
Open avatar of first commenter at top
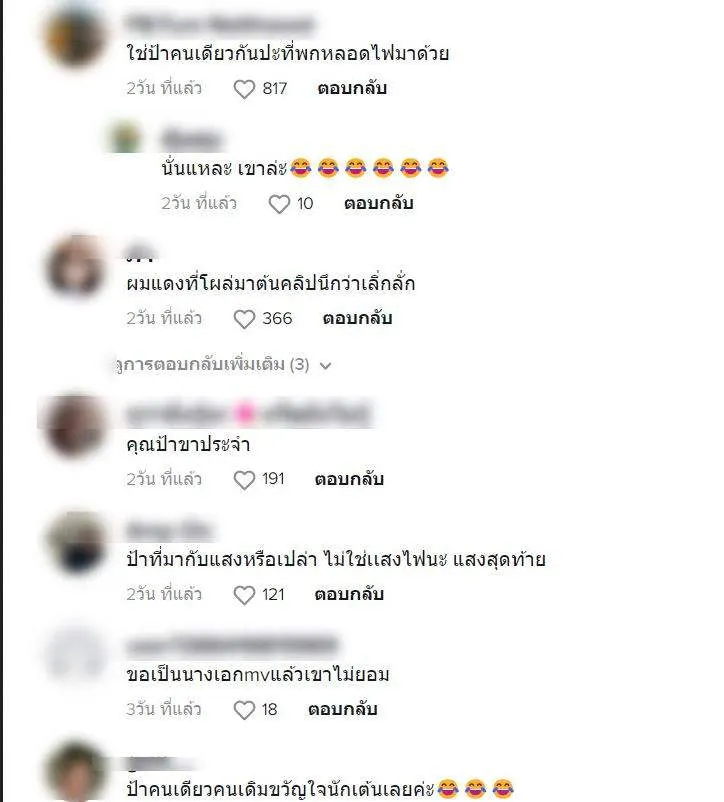coord(75,37)
